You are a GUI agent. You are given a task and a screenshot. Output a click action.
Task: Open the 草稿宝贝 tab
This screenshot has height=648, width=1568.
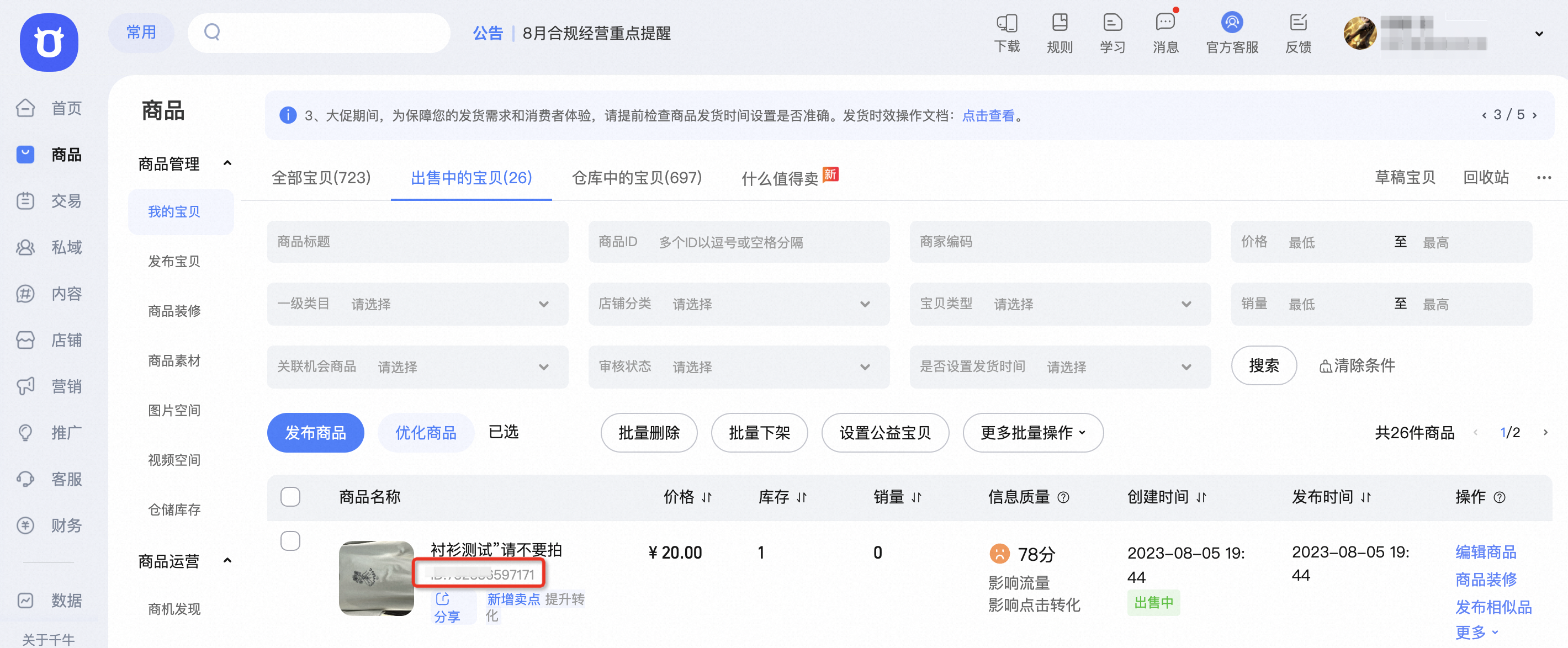[1405, 178]
